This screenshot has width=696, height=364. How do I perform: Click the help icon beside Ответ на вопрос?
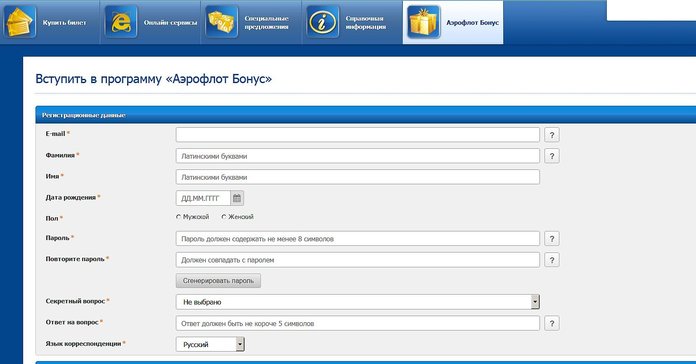point(552,323)
